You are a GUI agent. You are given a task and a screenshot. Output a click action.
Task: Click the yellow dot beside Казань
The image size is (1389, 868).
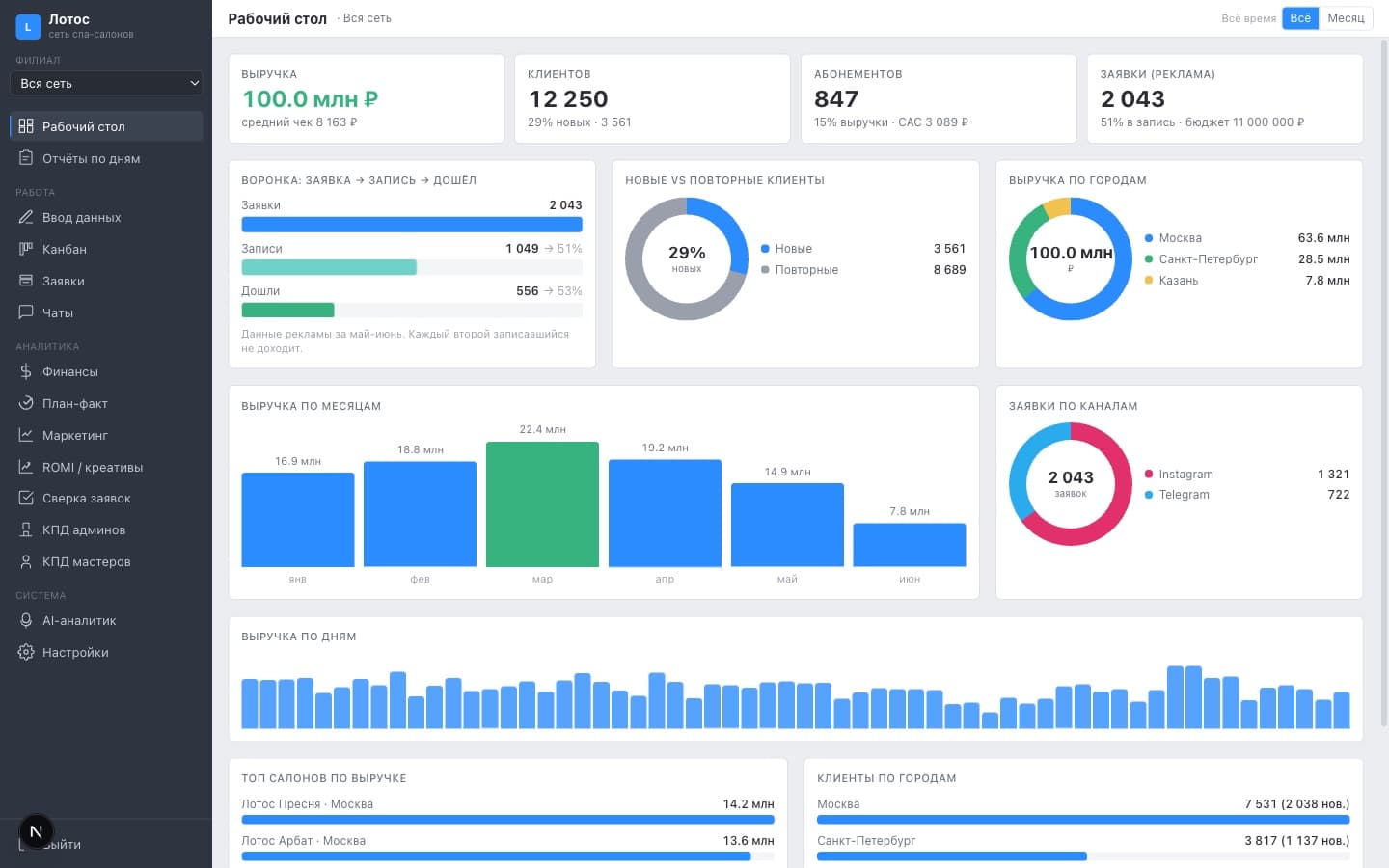[x=1149, y=281]
